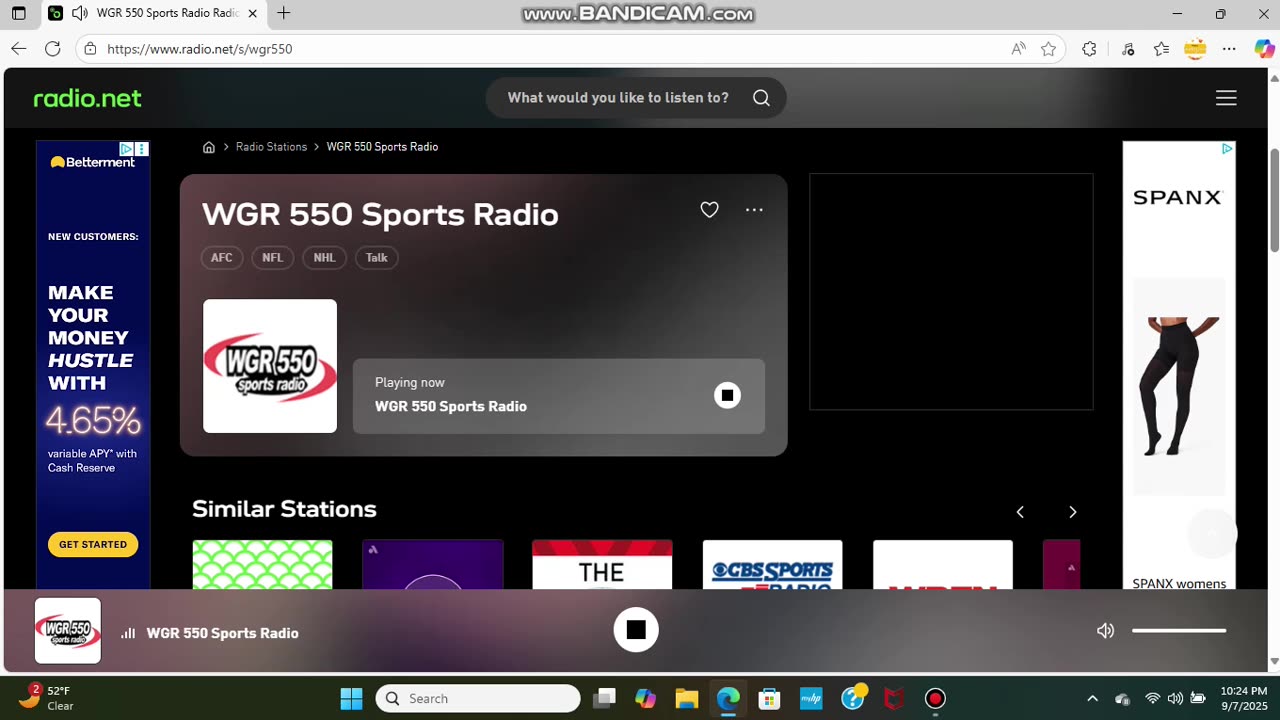Viewport: 1280px width, 720px height.
Task: Open the browser Favorites list icon
Action: [x=1161, y=49]
